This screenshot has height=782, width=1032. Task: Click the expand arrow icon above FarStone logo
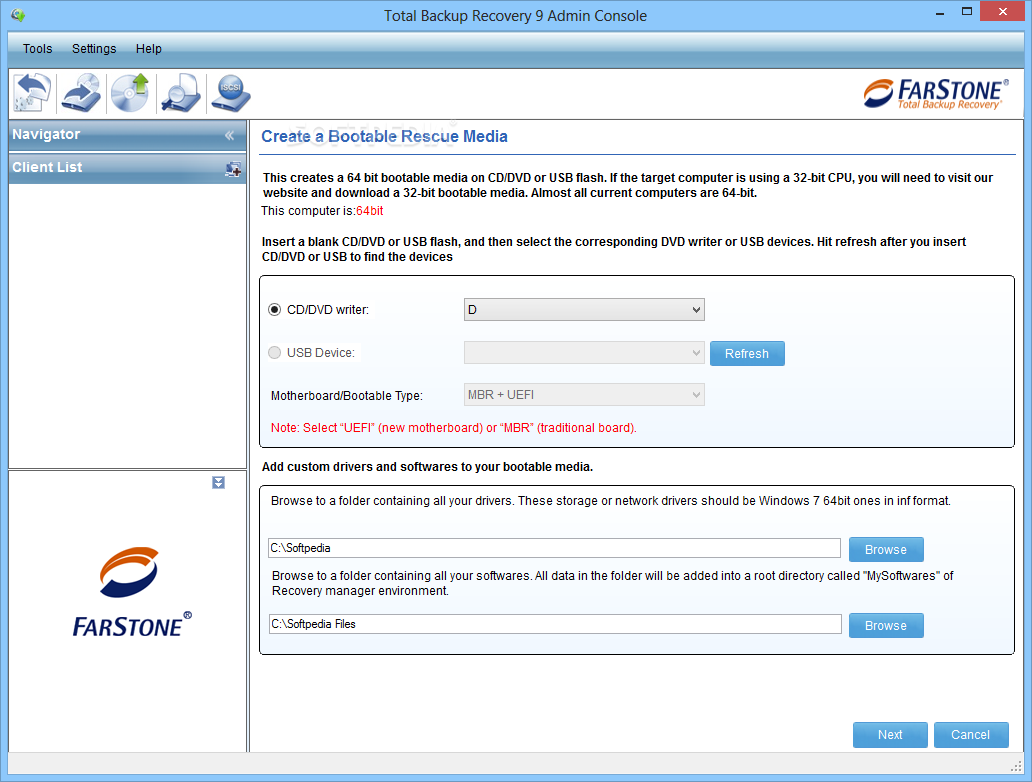219,482
